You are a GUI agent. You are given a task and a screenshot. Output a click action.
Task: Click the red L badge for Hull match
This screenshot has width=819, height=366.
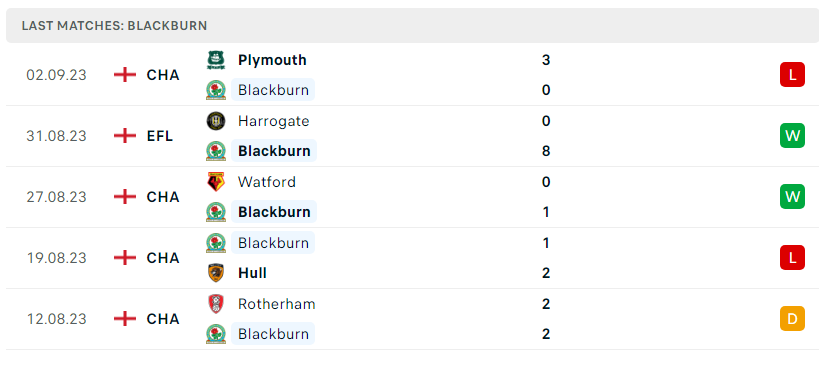[x=792, y=258]
